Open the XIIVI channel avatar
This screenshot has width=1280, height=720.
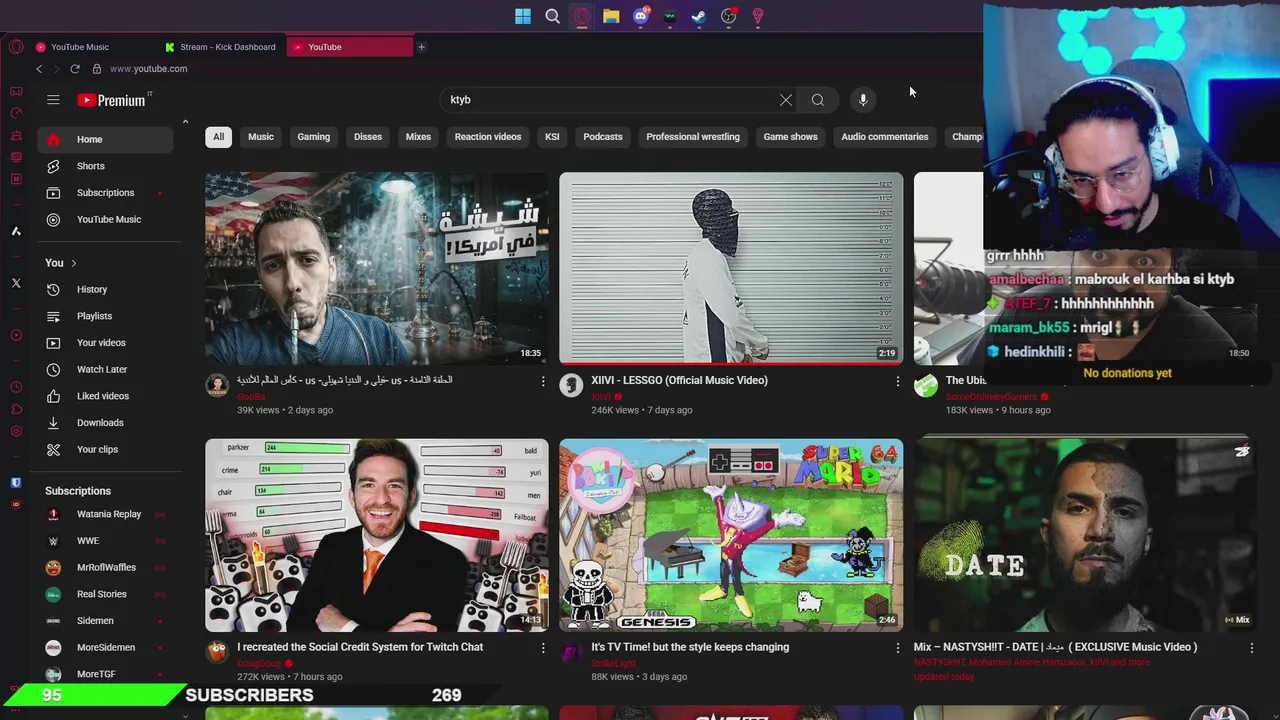(x=571, y=386)
